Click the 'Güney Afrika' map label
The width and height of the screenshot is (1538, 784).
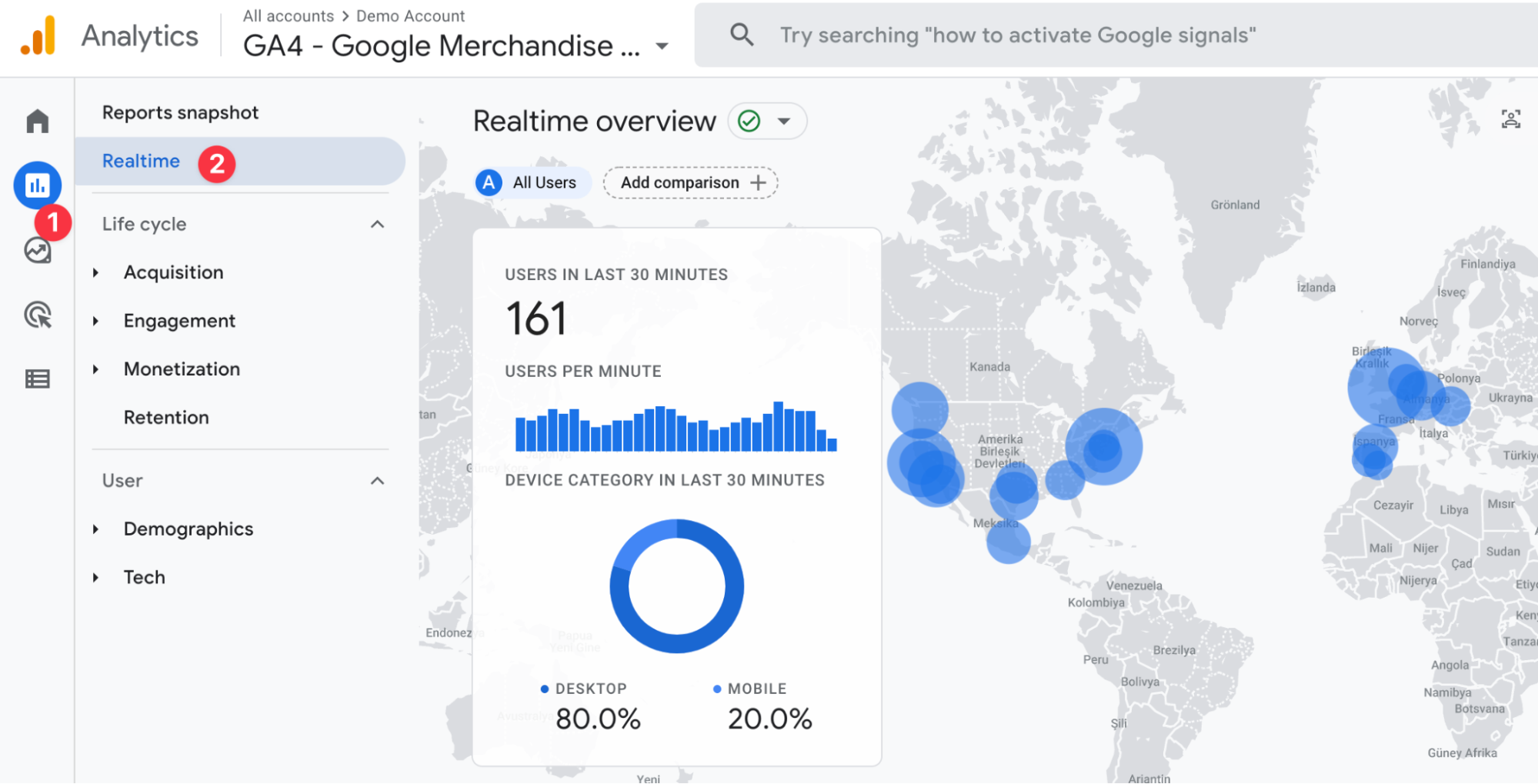pyautogui.click(x=1462, y=753)
